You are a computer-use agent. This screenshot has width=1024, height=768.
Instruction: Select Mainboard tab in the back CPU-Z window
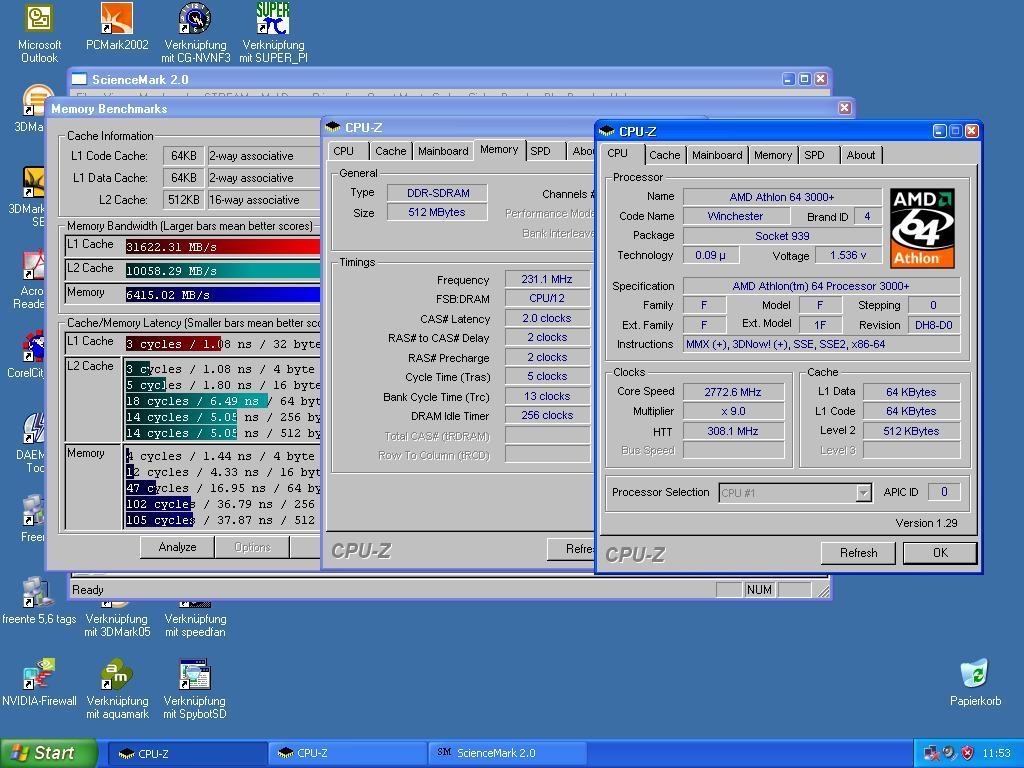pos(443,151)
